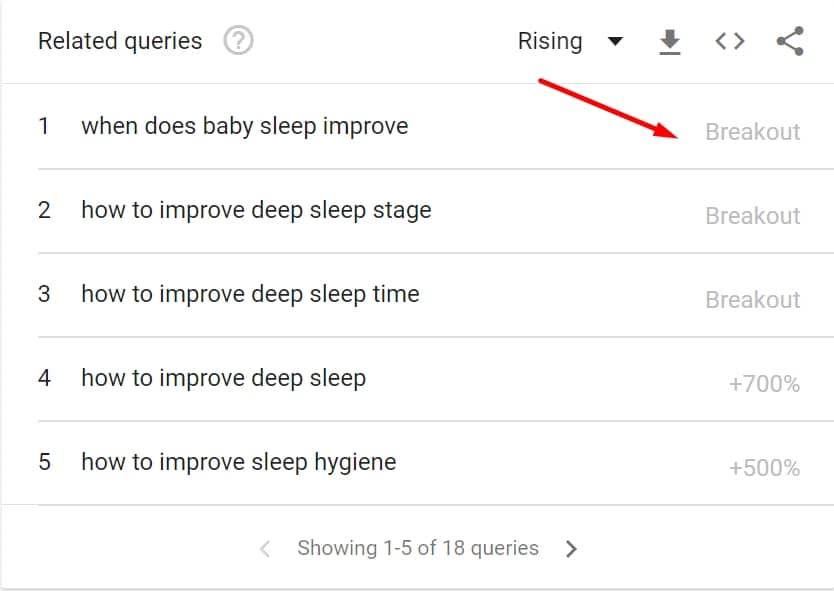Open "how to improve sleep hygiene" query
The image size is (834, 591).
coord(238,463)
